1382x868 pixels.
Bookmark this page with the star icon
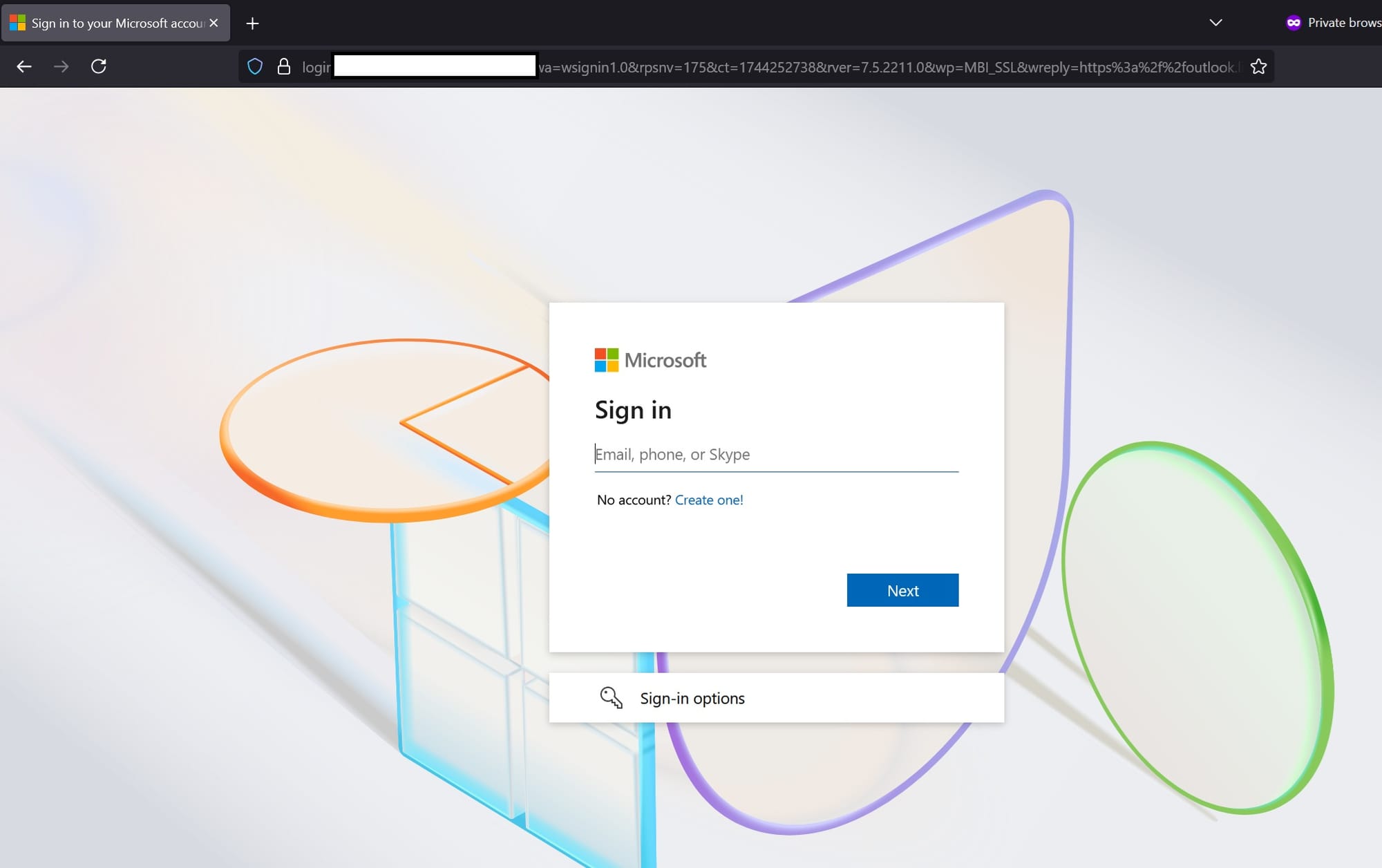[x=1258, y=66]
